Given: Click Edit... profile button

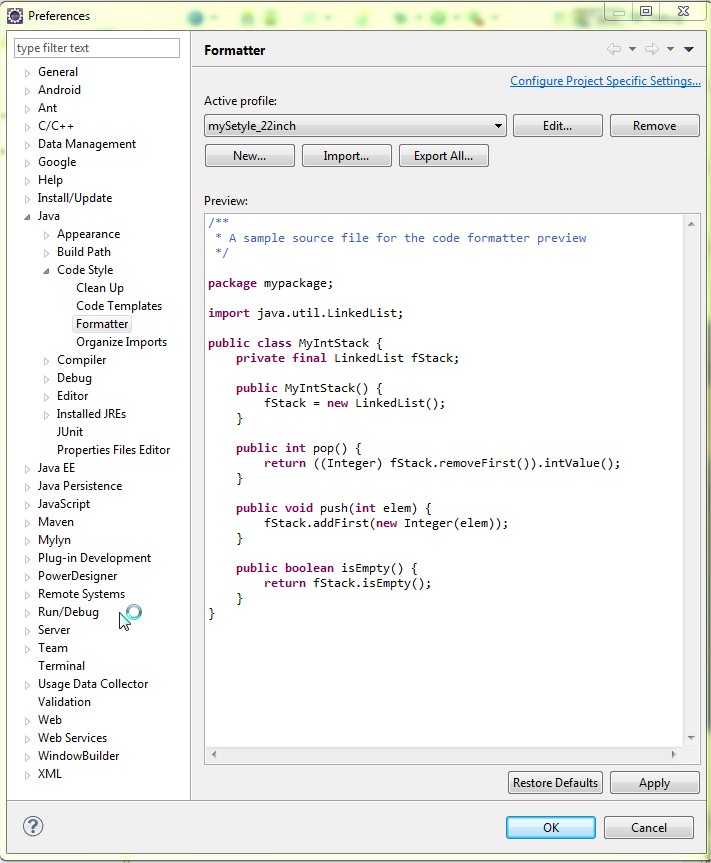Looking at the screenshot, I should [x=557, y=125].
